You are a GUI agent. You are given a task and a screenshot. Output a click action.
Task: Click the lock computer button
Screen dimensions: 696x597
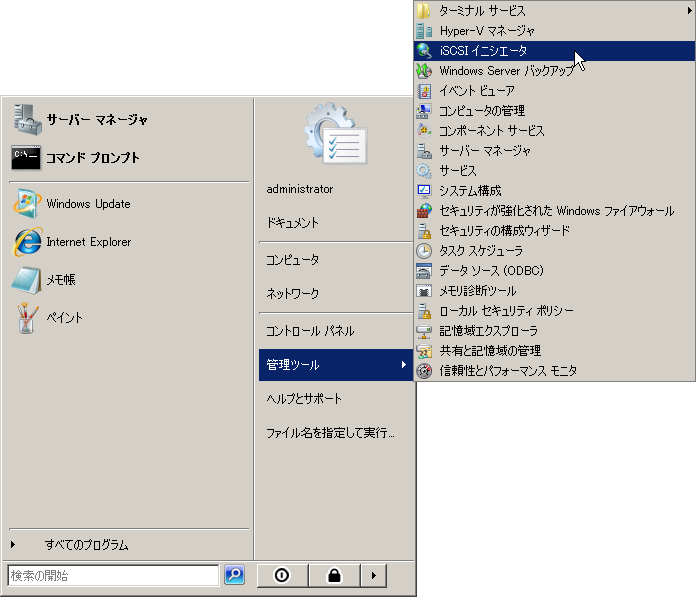tap(334, 575)
